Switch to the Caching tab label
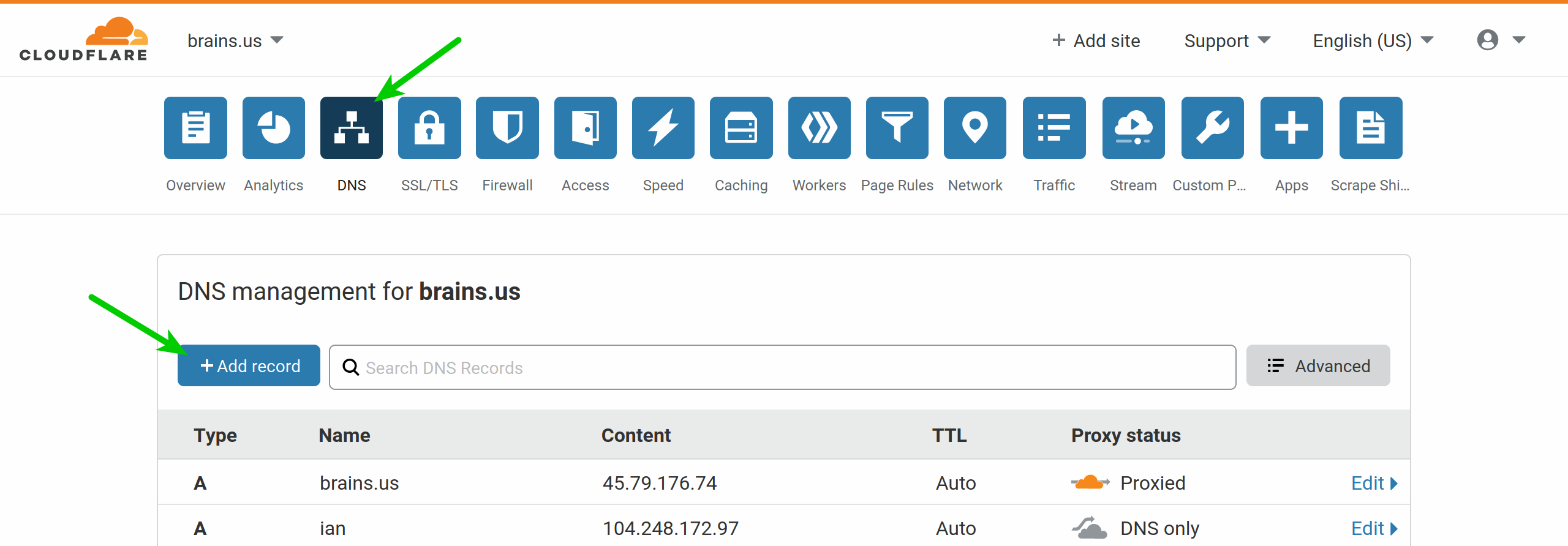Image resolution: width=1568 pixels, height=546 pixels. (741, 185)
